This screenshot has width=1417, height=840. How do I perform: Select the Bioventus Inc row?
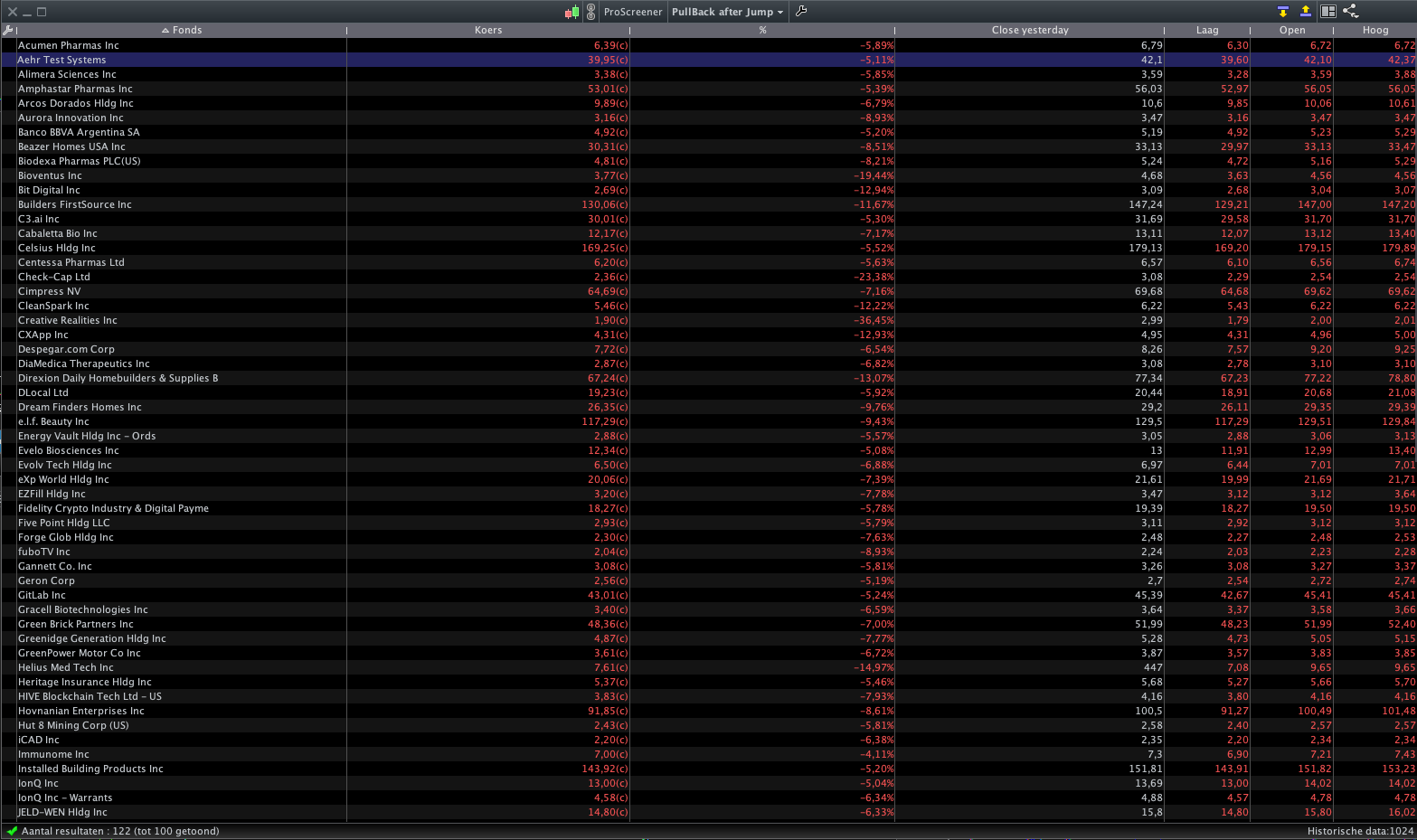coord(708,175)
